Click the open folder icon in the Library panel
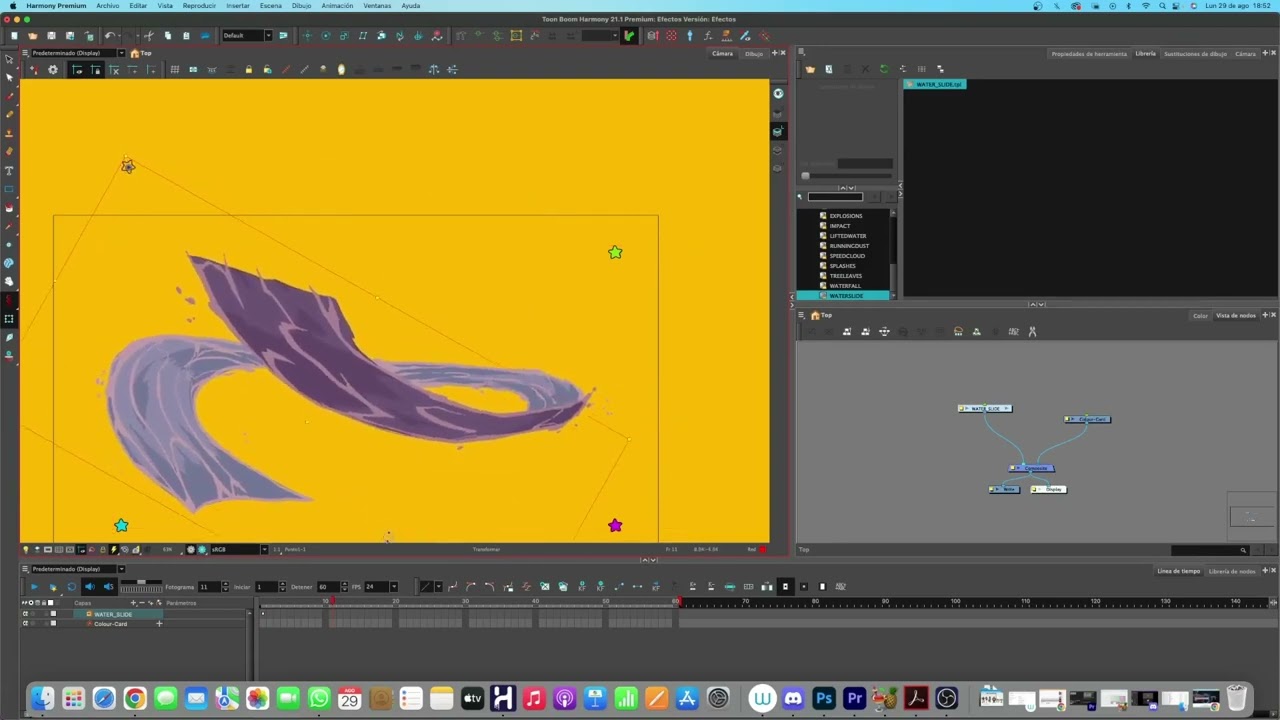Viewport: 1280px width, 720px height. (810, 69)
